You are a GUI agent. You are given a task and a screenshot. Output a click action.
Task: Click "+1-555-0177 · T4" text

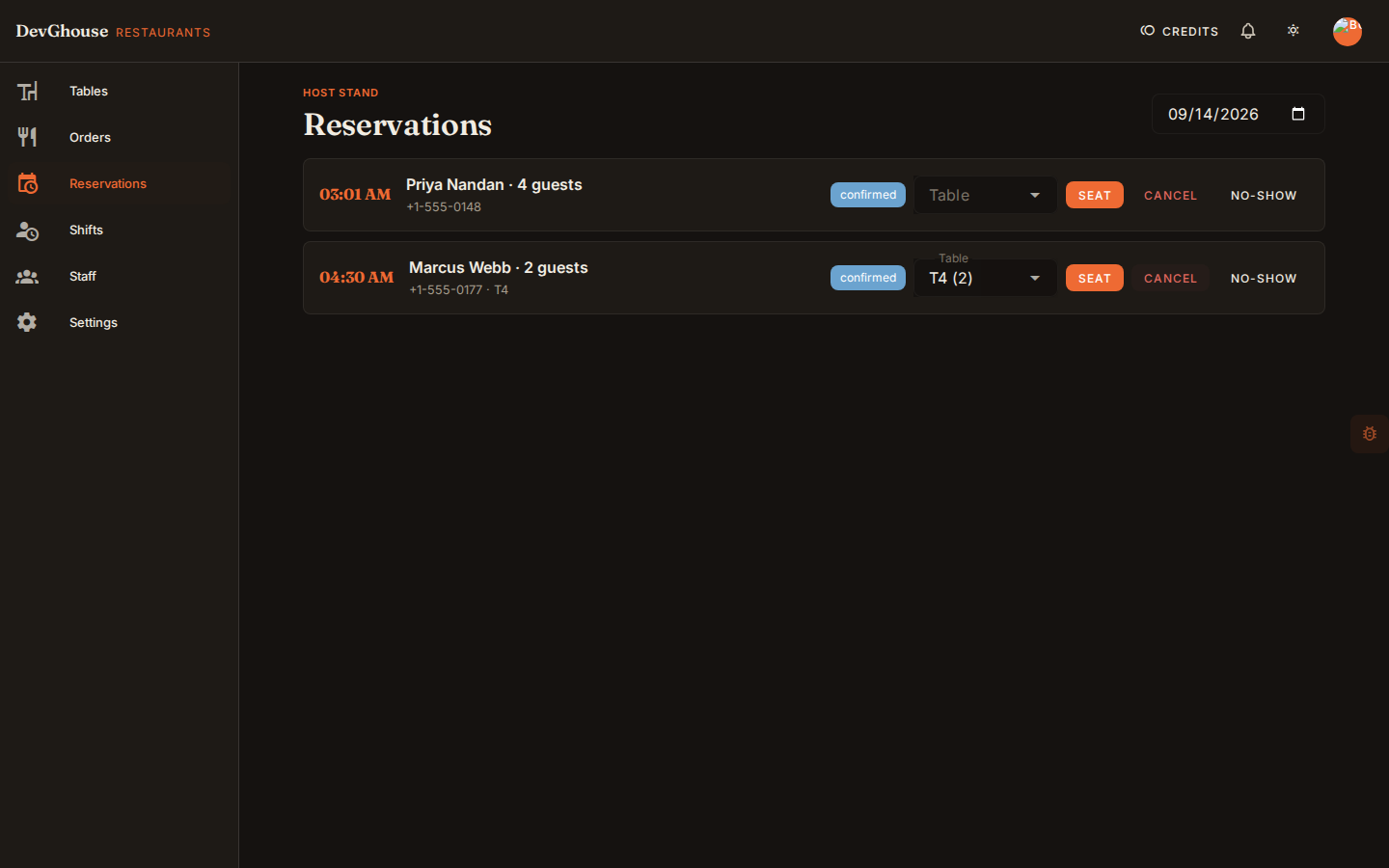[x=458, y=289]
